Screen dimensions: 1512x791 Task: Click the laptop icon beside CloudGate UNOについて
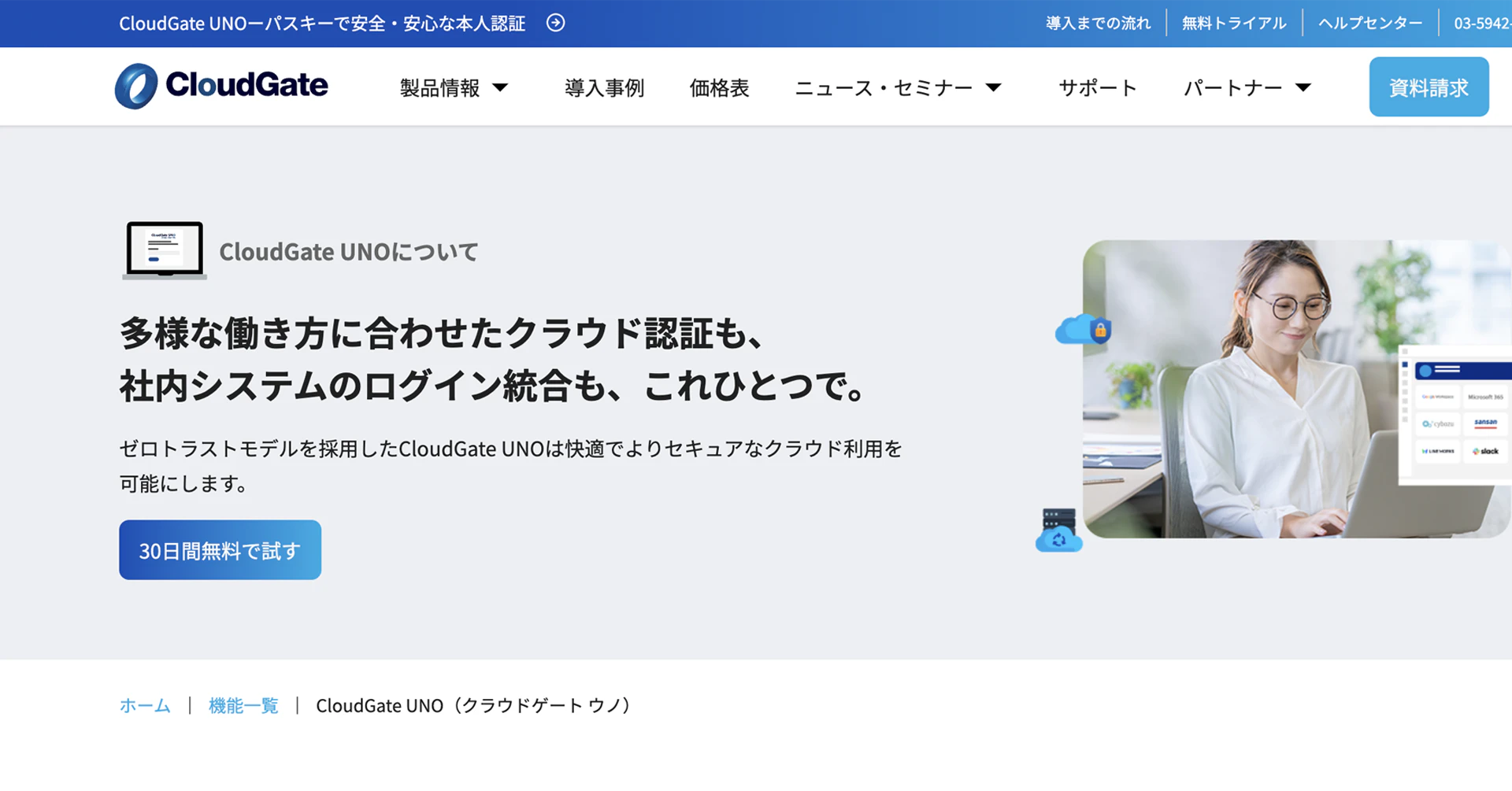pos(165,250)
